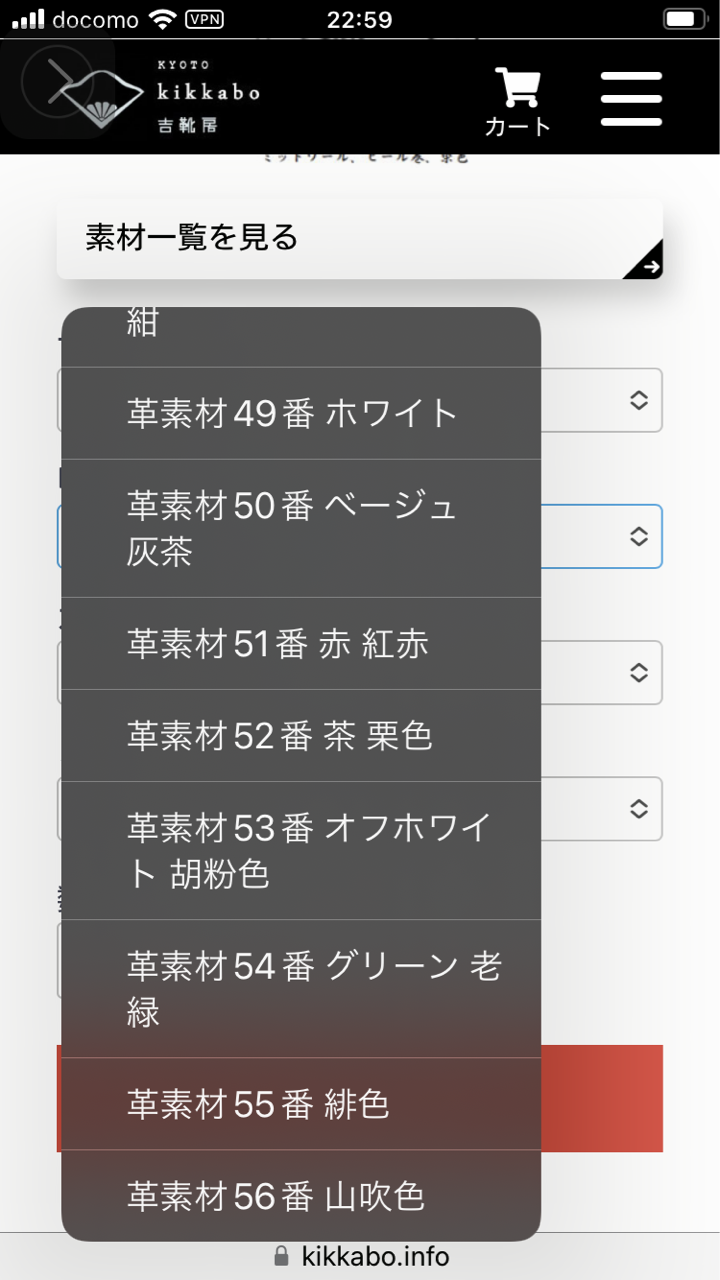
Task: Click the highlighted active dropdown's arrows
Action: click(x=639, y=537)
